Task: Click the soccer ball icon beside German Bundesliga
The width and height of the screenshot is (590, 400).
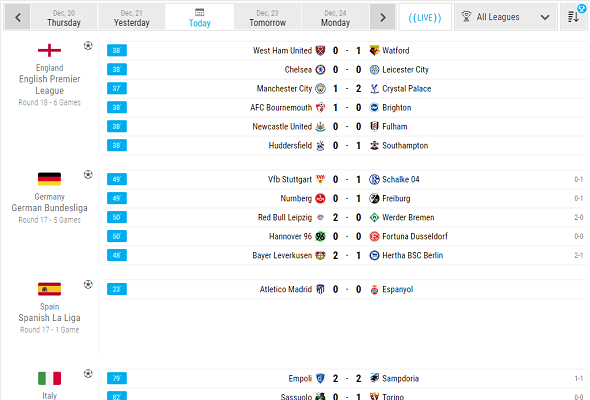Action: coord(88,175)
